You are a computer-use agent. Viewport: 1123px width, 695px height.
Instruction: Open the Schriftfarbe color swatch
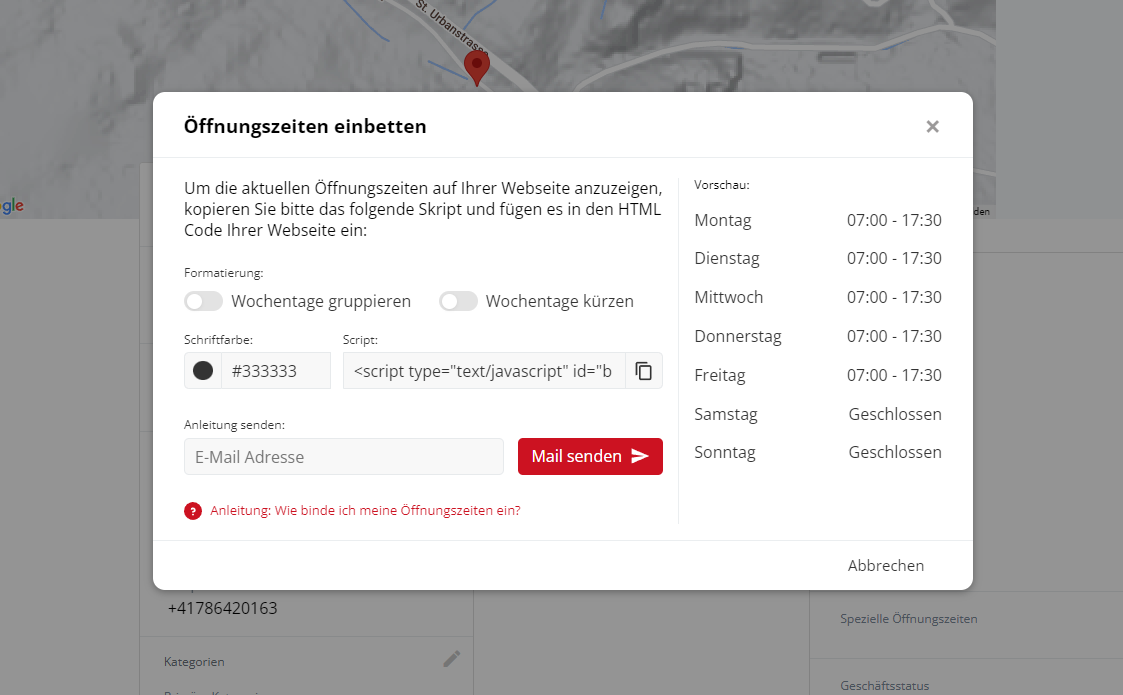203,371
